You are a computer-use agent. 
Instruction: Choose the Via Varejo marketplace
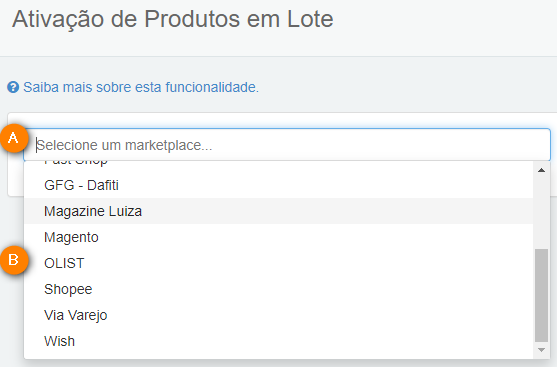tap(278, 315)
